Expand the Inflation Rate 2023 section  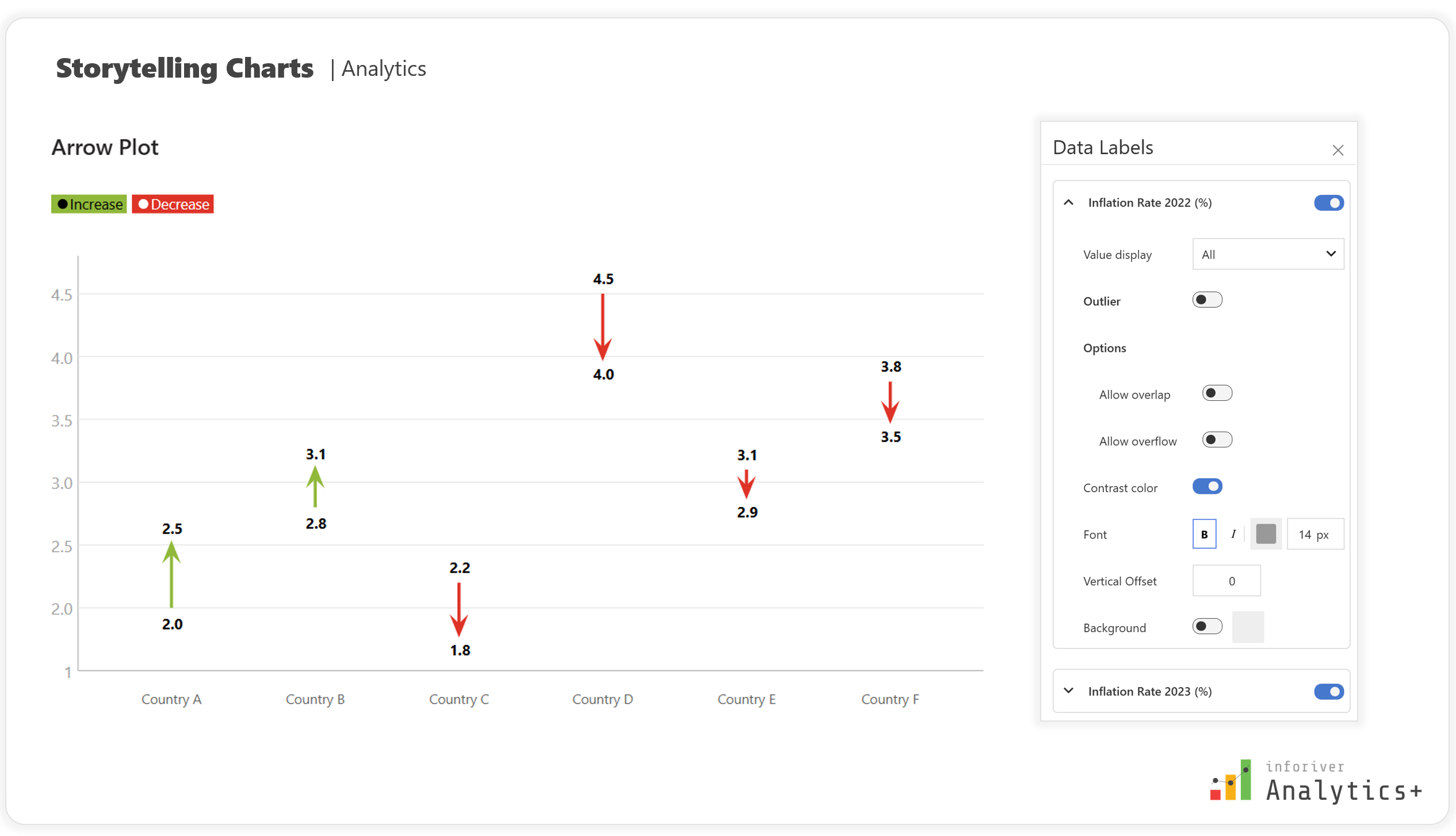(x=1068, y=691)
